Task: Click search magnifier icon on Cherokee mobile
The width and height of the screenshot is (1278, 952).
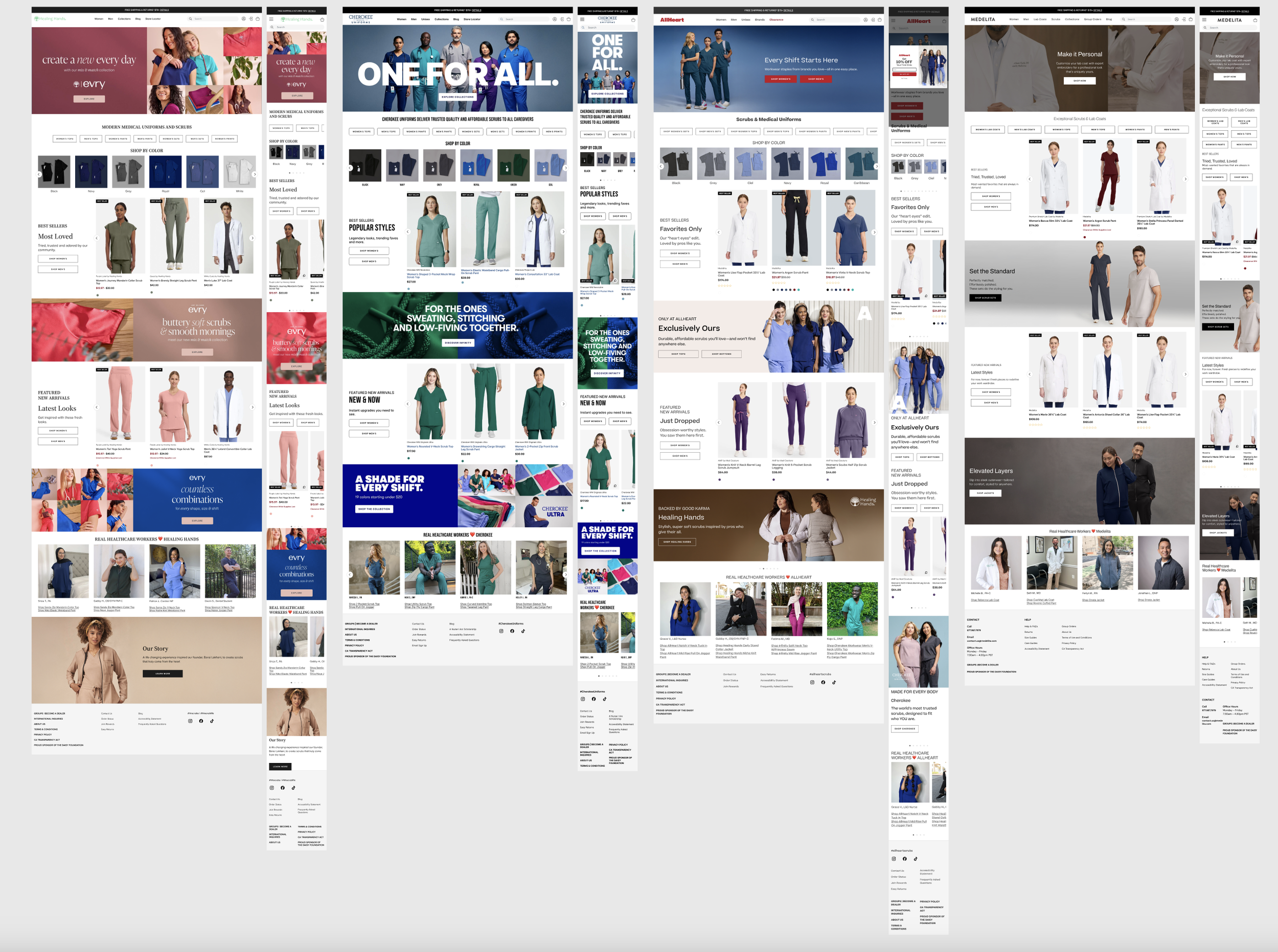Action: tap(583, 27)
